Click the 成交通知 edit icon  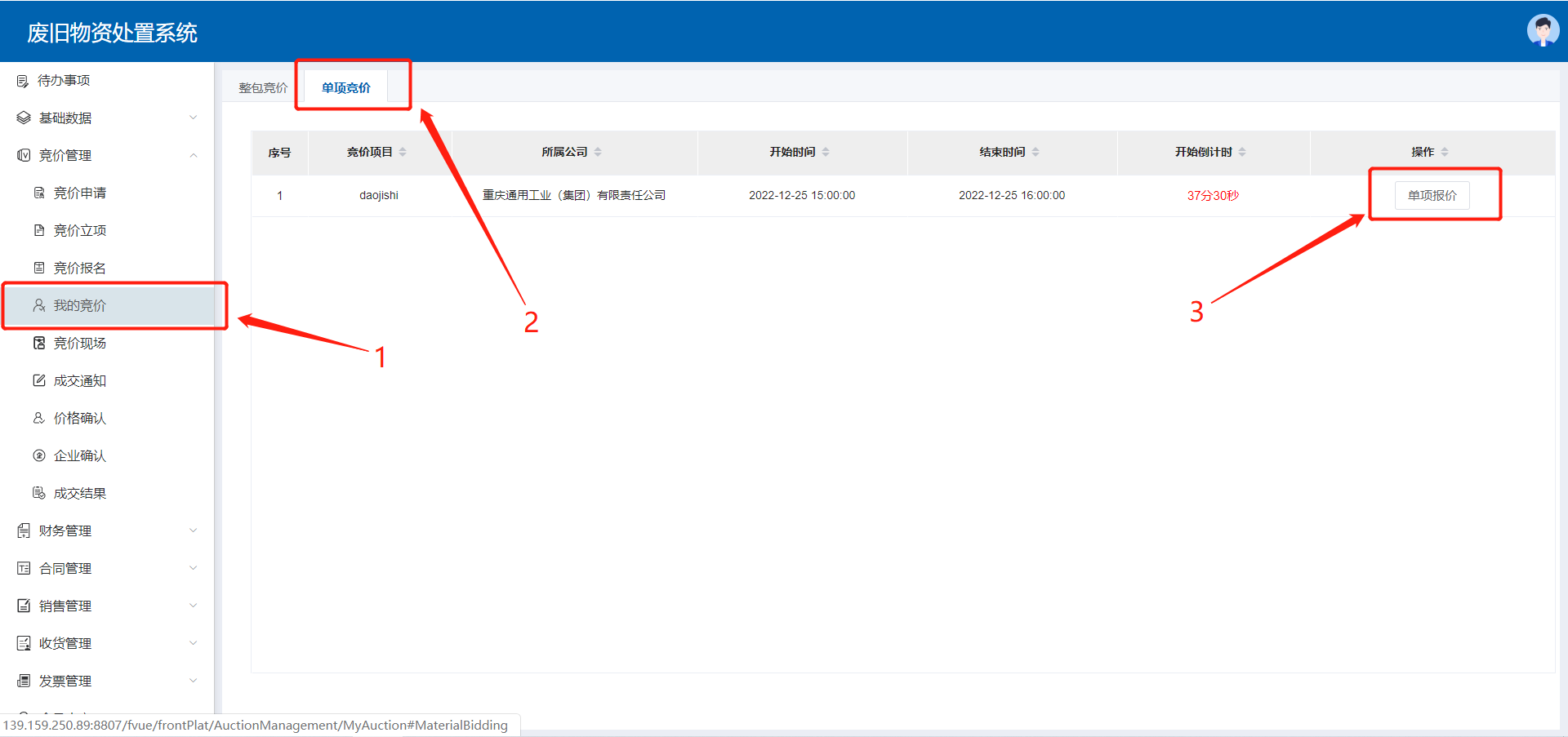pos(39,381)
